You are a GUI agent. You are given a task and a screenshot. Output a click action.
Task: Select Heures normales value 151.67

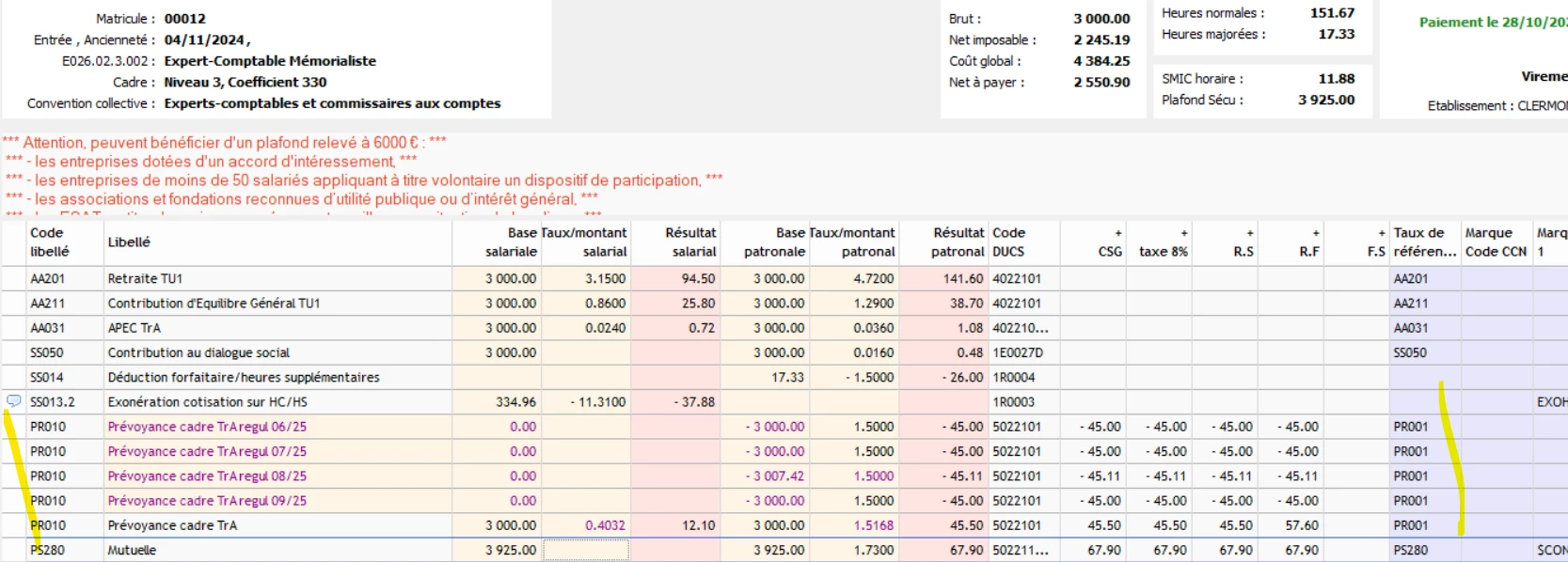tap(1332, 13)
